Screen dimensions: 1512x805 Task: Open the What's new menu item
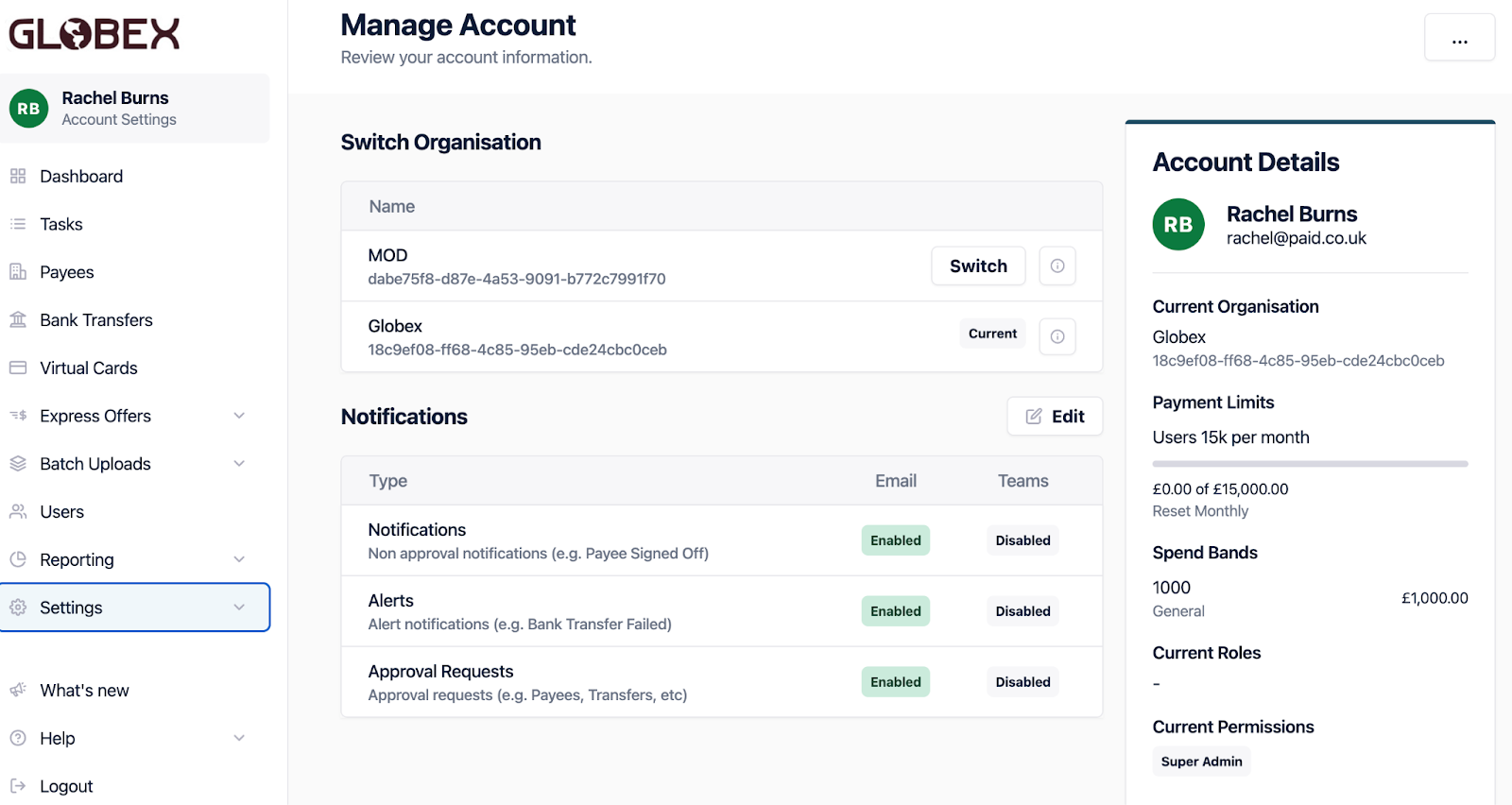tap(84, 691)
